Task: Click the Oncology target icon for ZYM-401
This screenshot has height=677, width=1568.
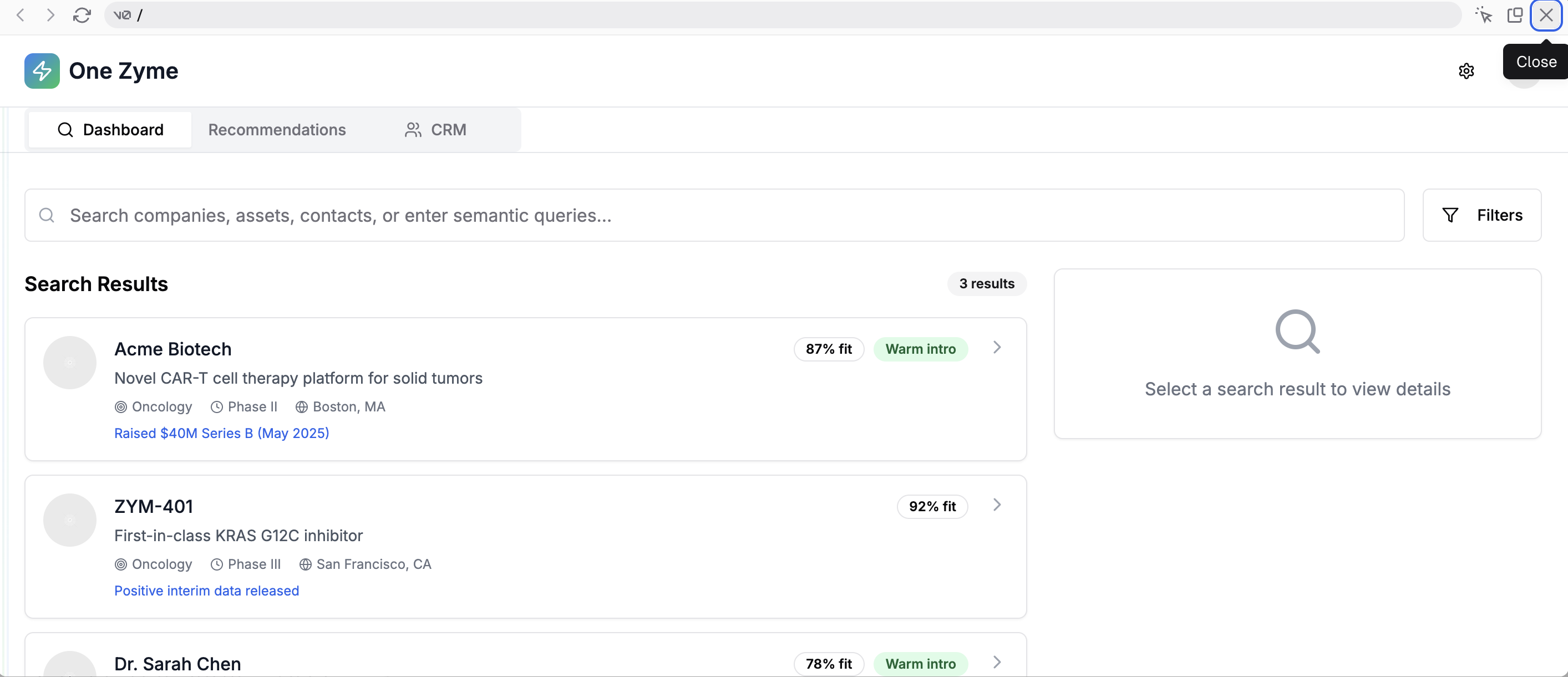Action: [x=120, y=564]
